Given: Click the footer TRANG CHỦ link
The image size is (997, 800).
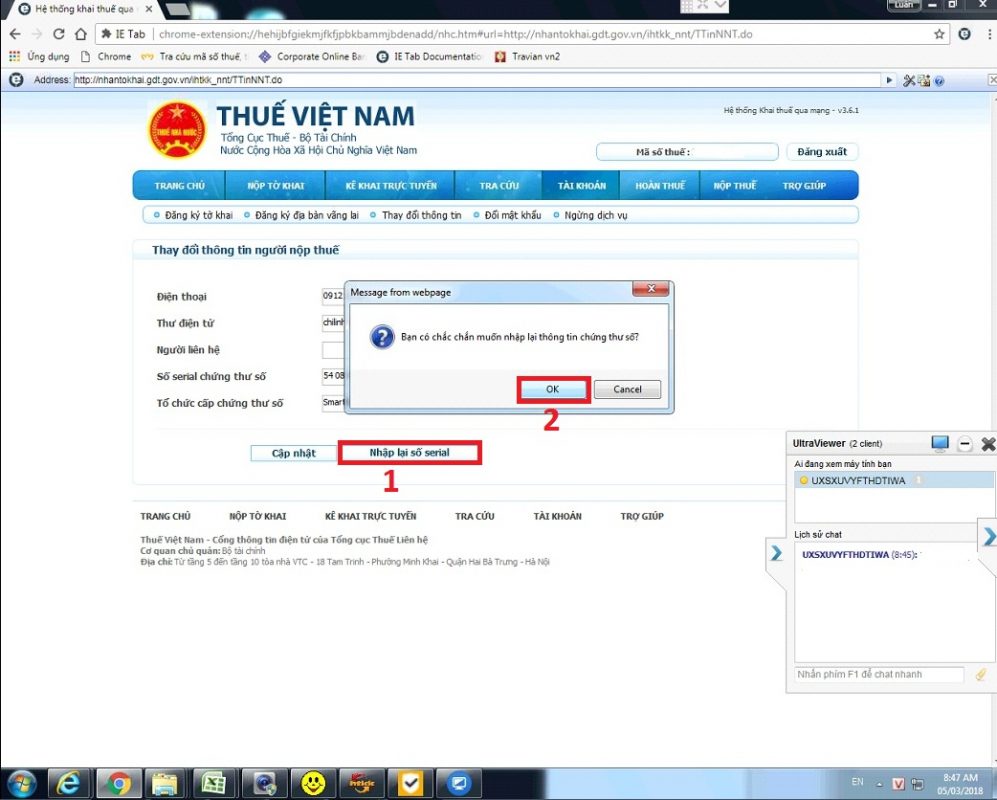Looking at the screenshot, I should [x=165, y=516].
